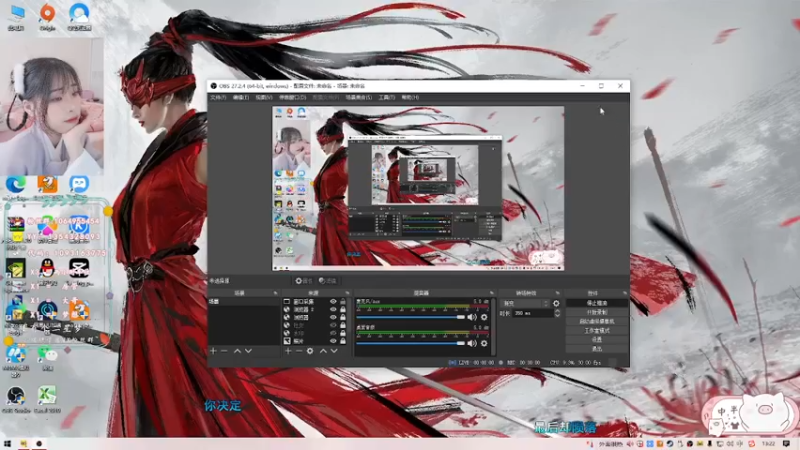The image size is (800, 450).
Task: Click the 开始录制 button
Action: point(597,312)
